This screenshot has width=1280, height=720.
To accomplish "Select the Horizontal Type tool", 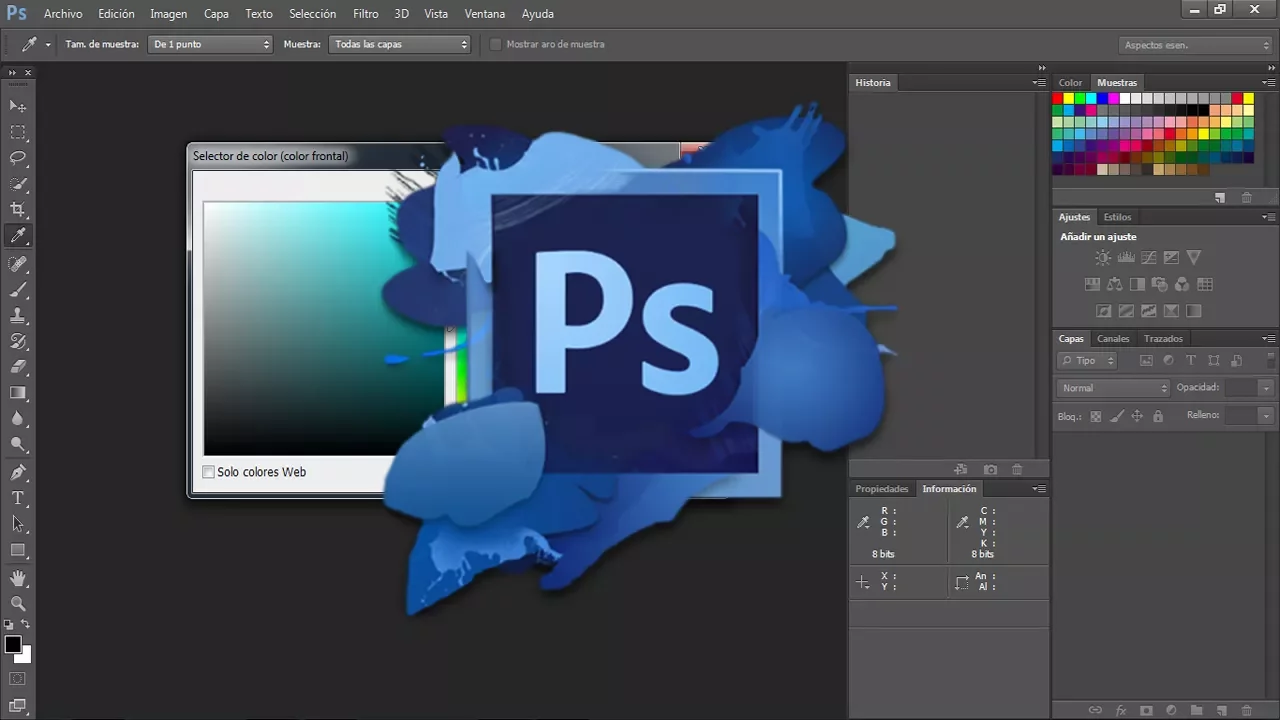I will (x=18, y=498).
